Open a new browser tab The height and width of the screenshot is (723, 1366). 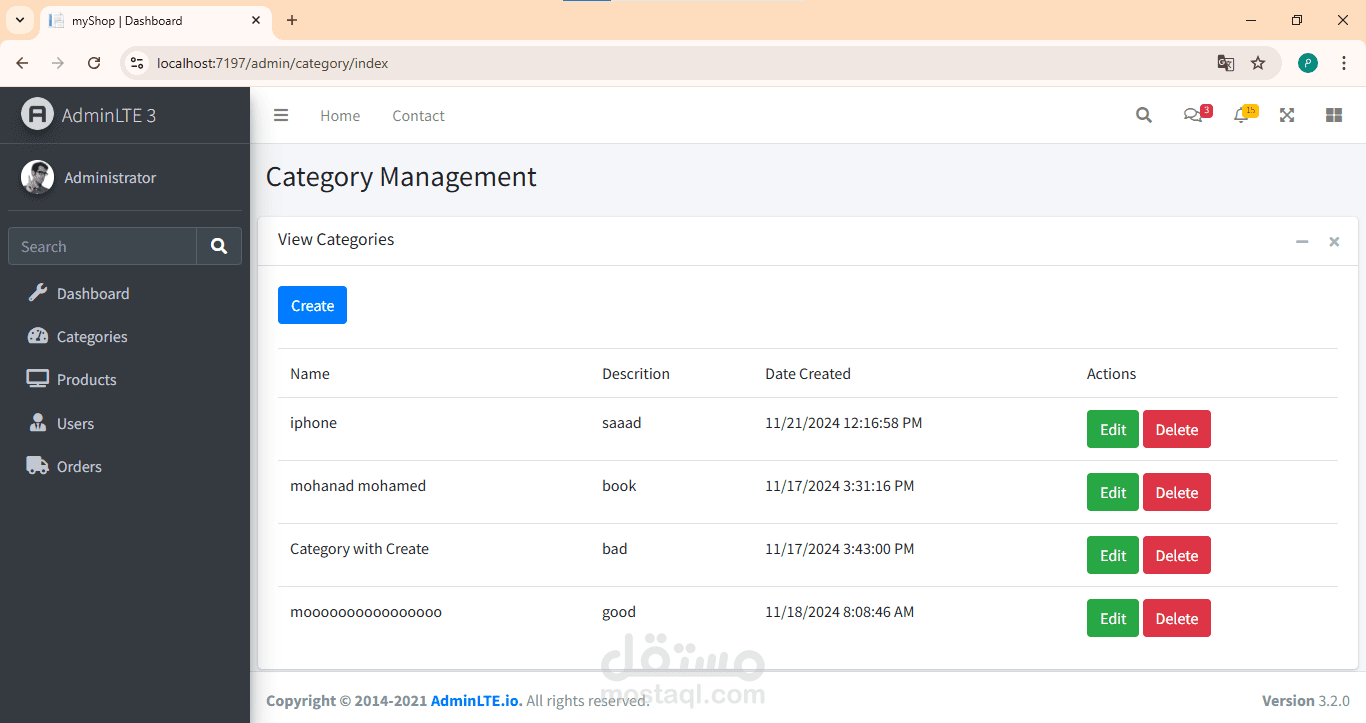[292, 20]
